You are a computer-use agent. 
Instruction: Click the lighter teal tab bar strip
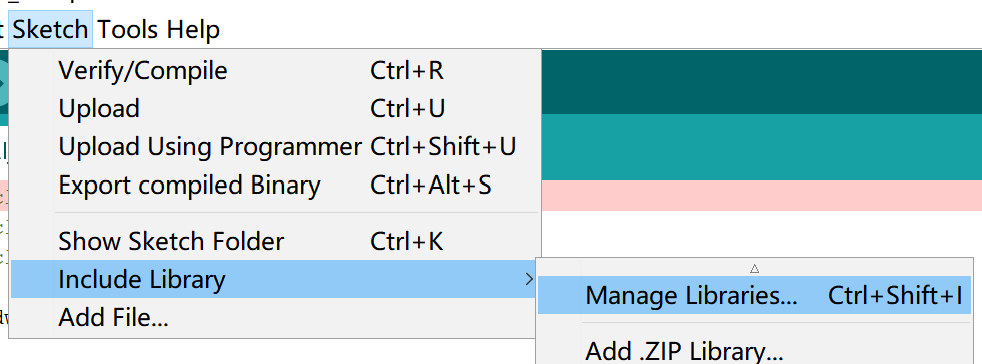pos(761,147)
